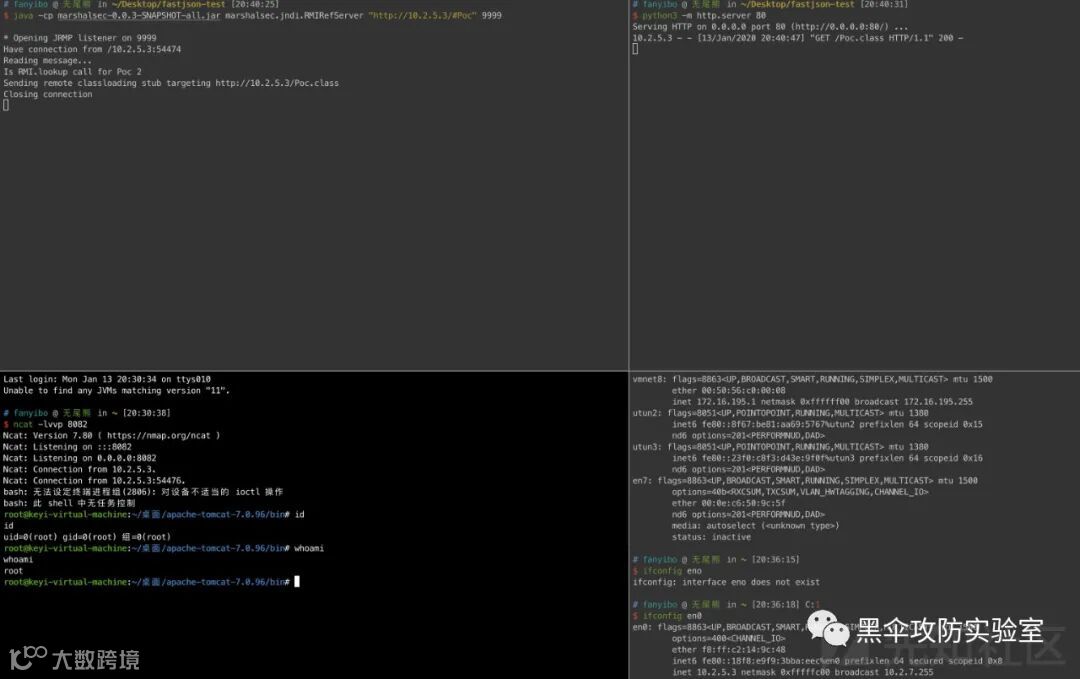The width and height of the screenshot is (1080, 679).
Task: Click 'ether f8:ff:c2:14:9c:48' line
Action: 729,650
